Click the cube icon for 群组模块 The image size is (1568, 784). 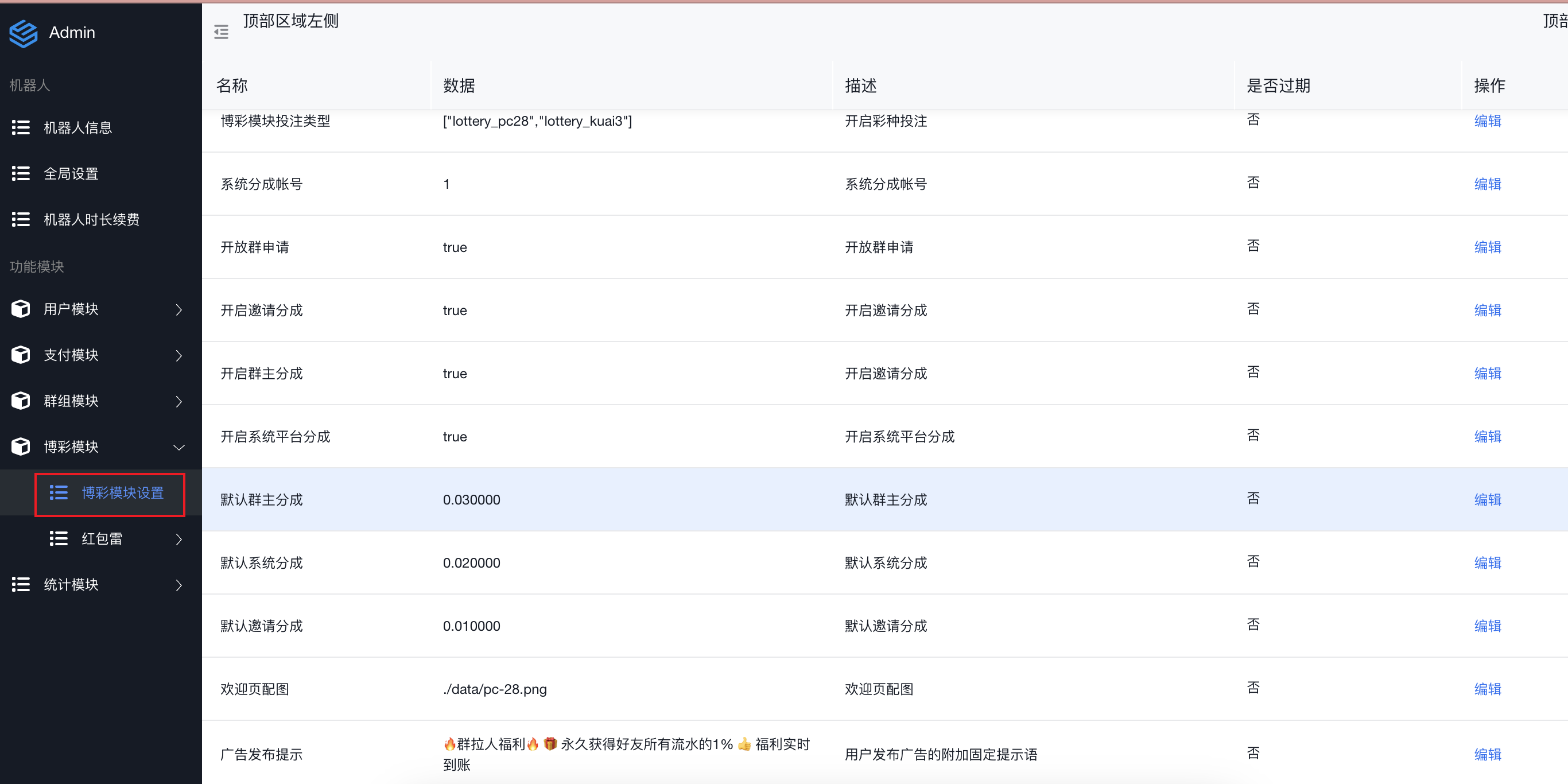[x=21, y=401]
